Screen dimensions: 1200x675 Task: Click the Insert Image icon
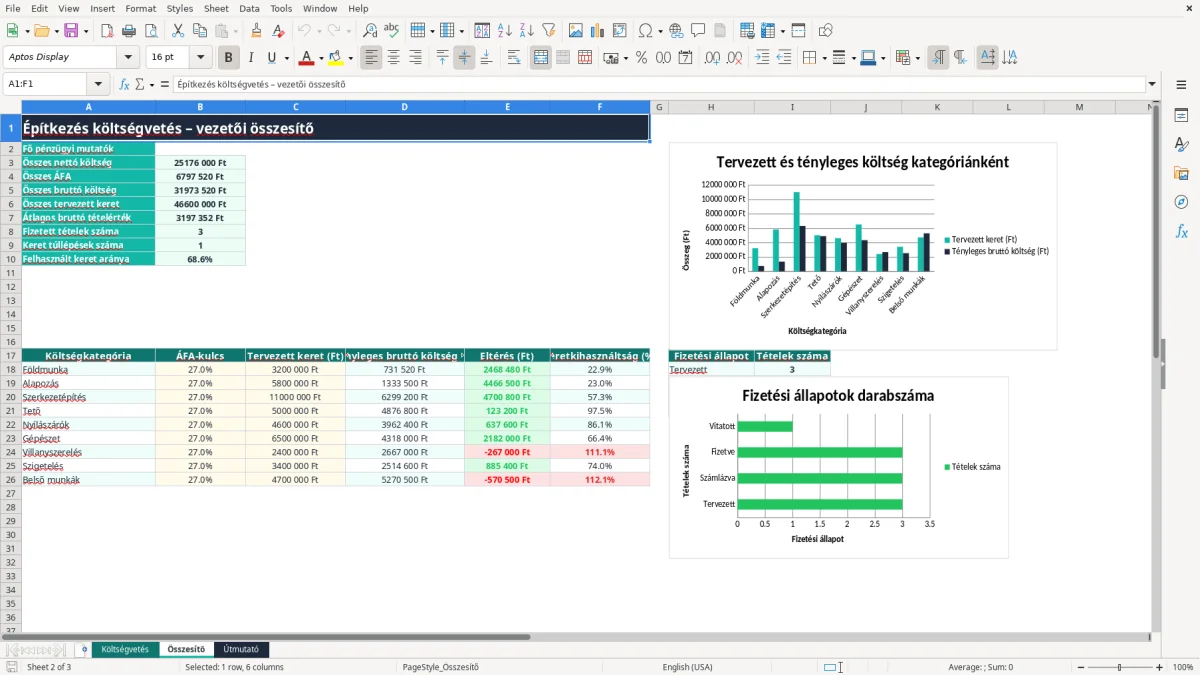pyautogui.click(x=576, y=31)
